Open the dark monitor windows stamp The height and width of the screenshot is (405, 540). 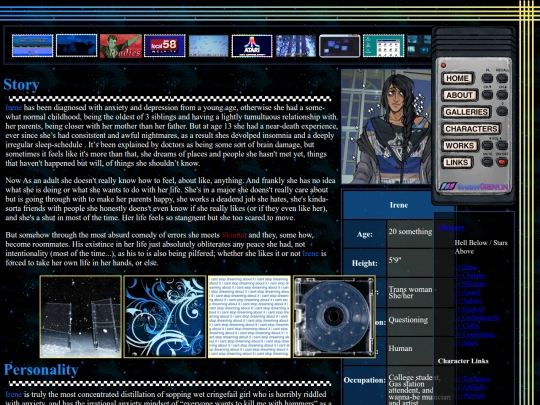click(x=340, y=46)
